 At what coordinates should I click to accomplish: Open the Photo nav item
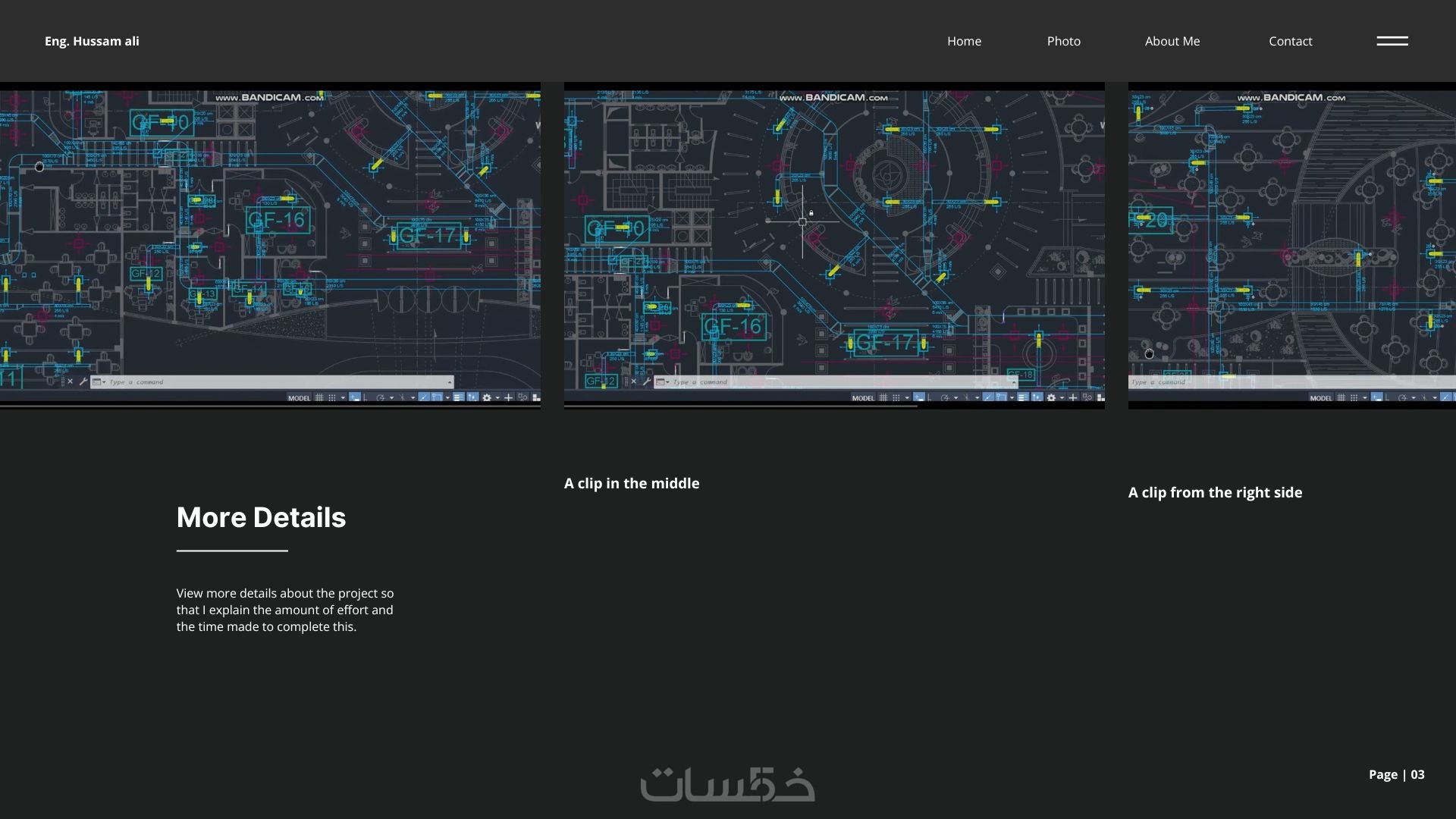pyautogui.click(x=1063, y=41)
